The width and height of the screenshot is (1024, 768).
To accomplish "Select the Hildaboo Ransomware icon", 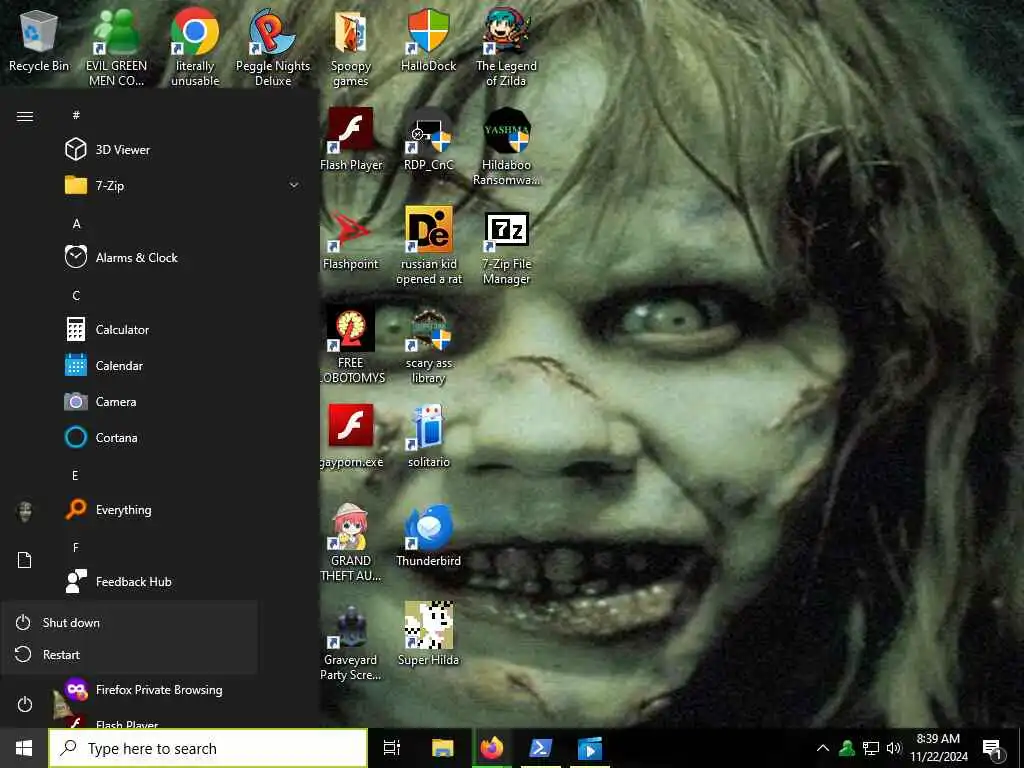I will click(506, 147).
